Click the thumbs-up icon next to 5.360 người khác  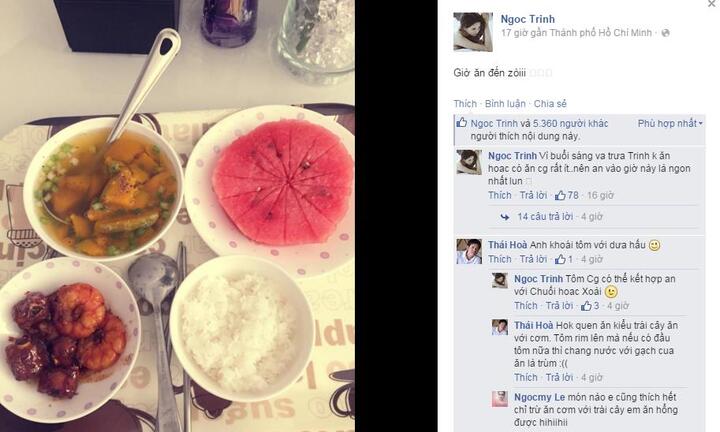(x=461, y=123)
